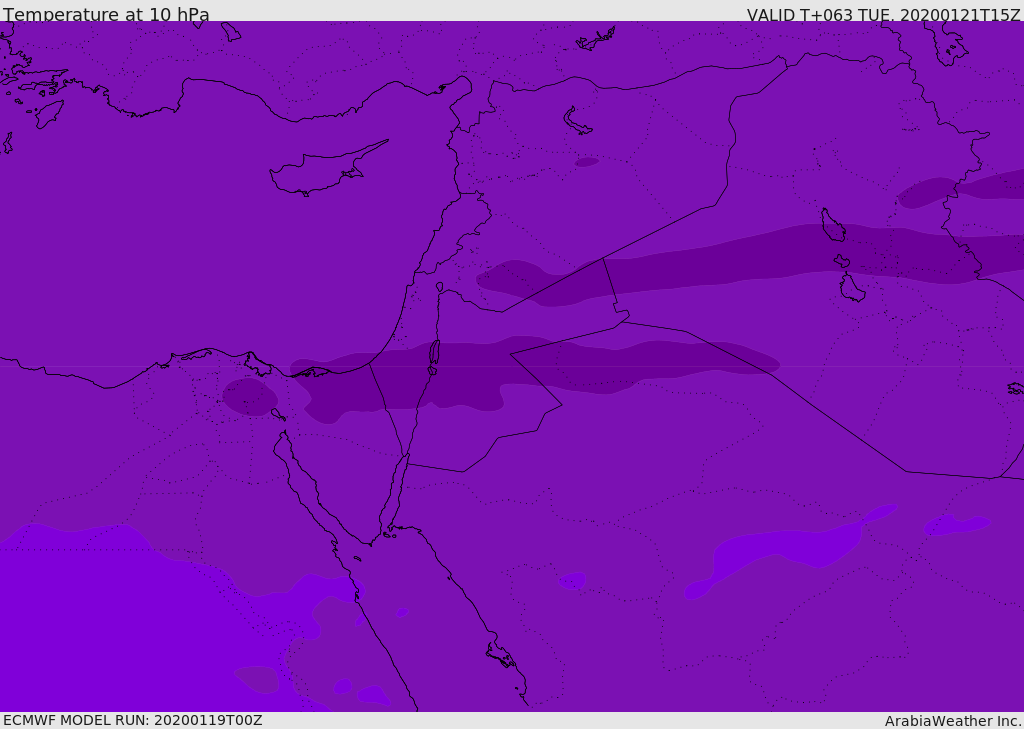Click the VALID T+063 timestamp text
1024x729 pixels.
883,15
